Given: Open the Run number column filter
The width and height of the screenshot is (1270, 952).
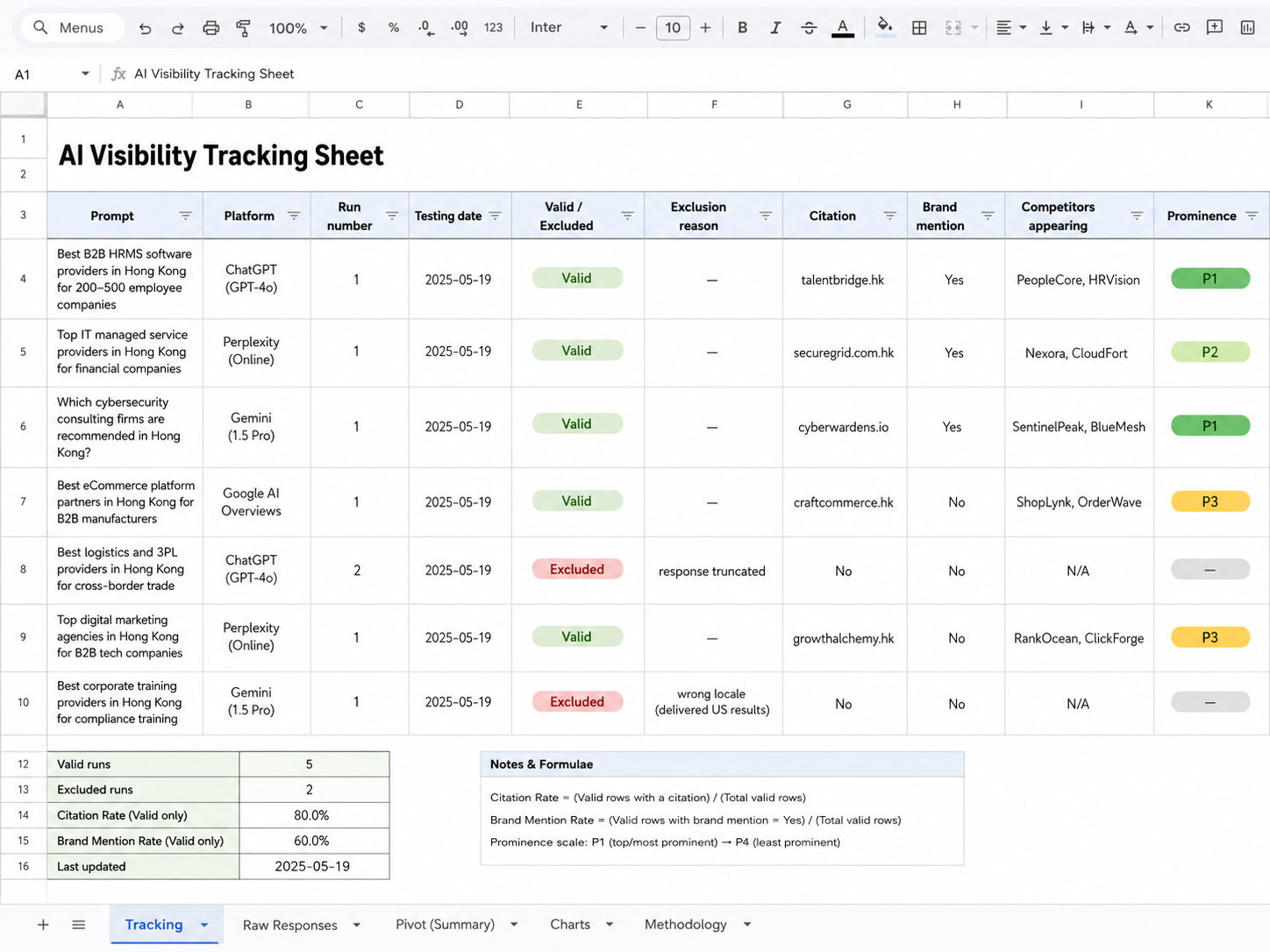Looking at the screenshot, I should (392, 216).
